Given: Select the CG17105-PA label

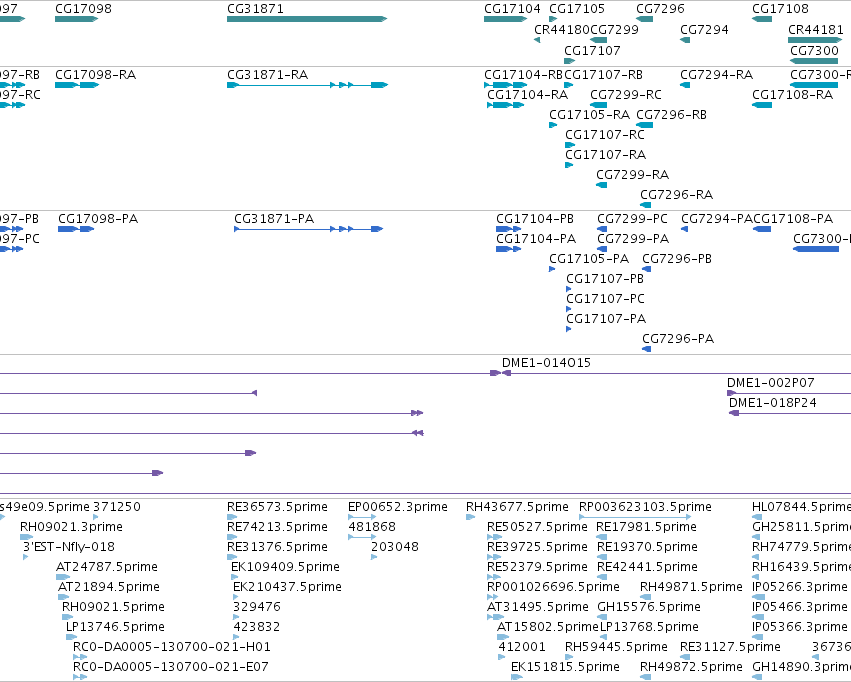Looking at the screenshot, I should pyautogui.click(x=589, y=259).
